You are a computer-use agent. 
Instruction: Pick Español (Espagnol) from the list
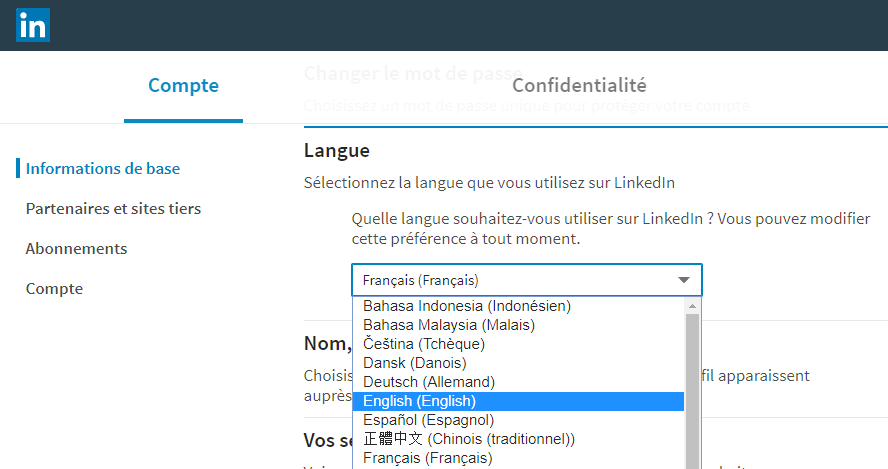pos(429,420)
